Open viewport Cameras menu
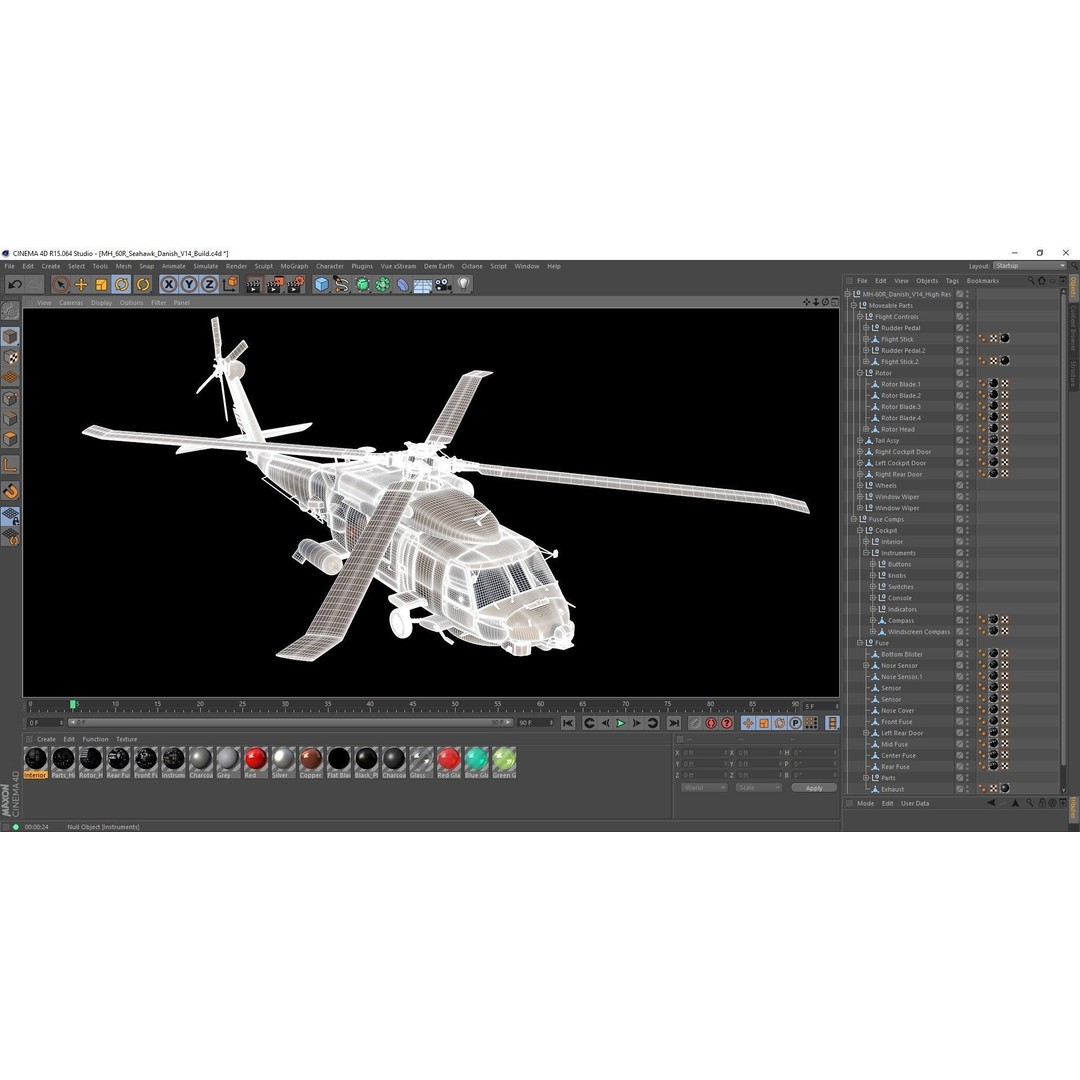This screenshot has height=1080, width=1080. point(71,302)
